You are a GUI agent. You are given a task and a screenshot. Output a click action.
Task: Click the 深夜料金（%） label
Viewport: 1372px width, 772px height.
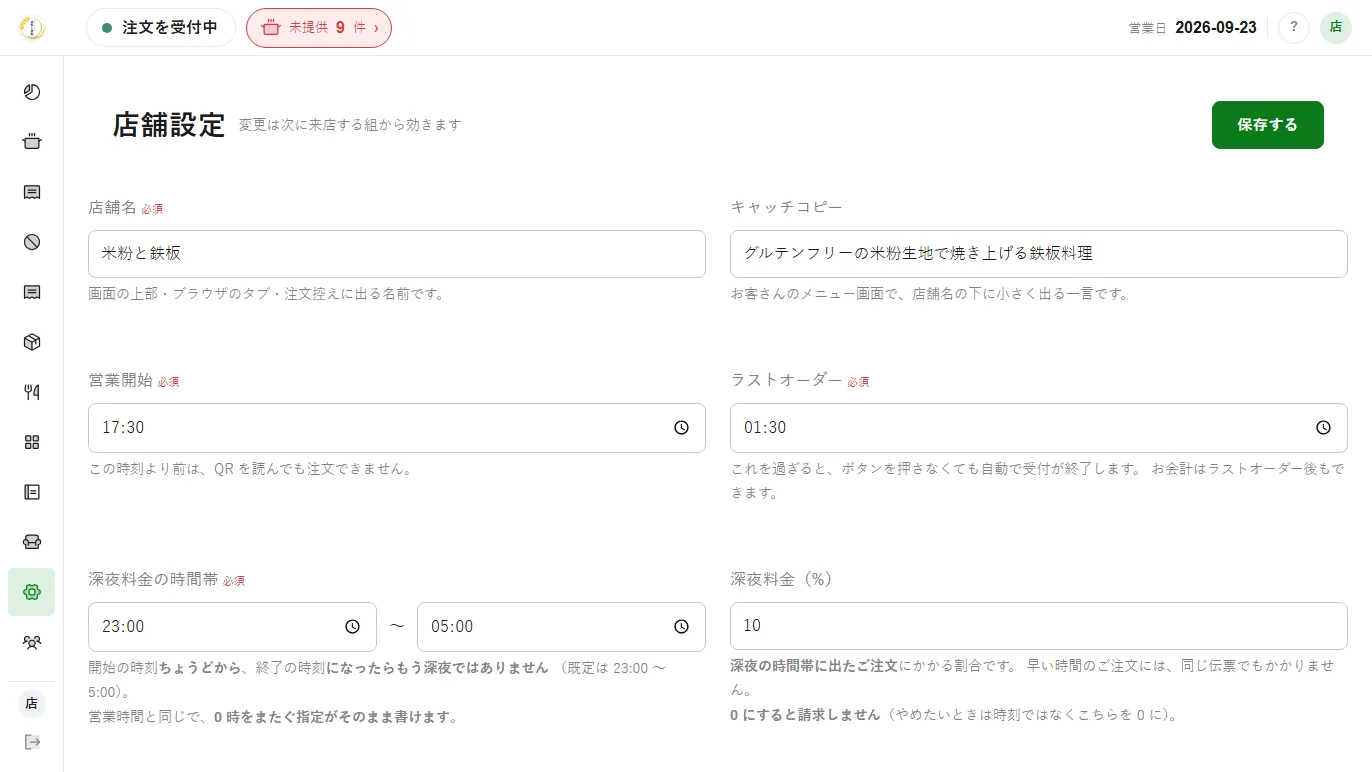(782, 579)
